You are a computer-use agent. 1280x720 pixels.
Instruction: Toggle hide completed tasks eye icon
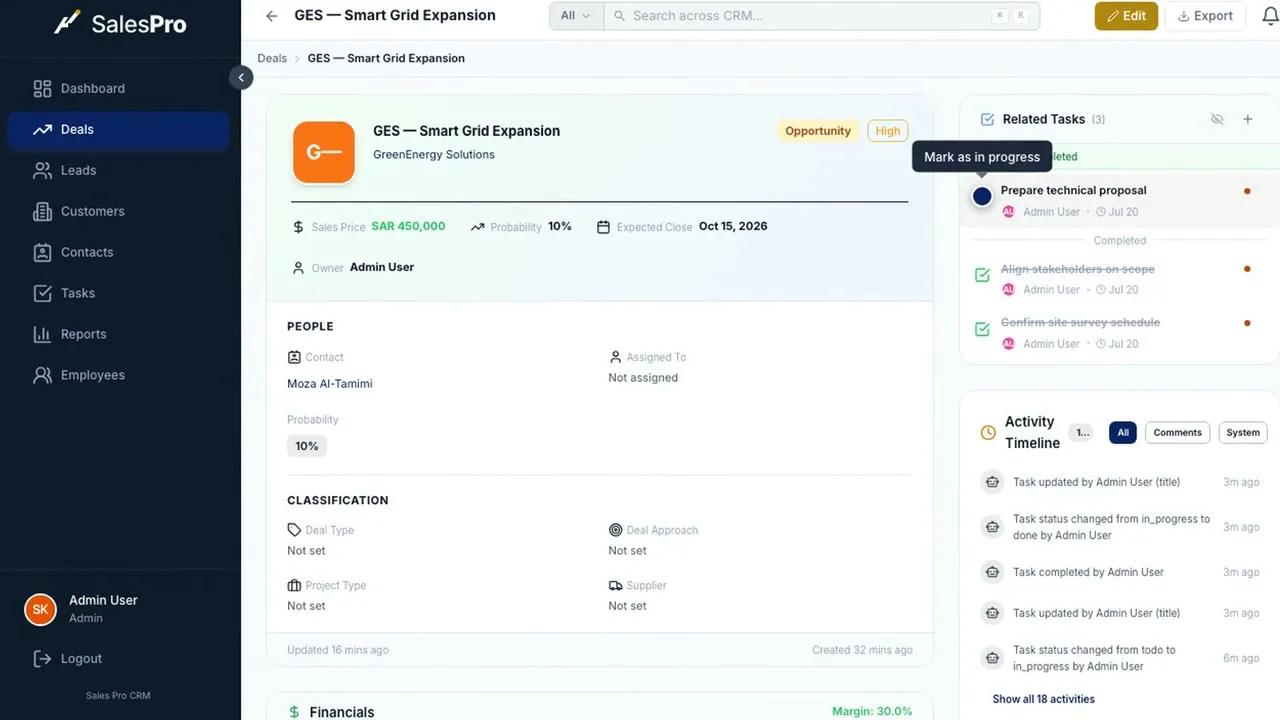tap(1217, 119)
